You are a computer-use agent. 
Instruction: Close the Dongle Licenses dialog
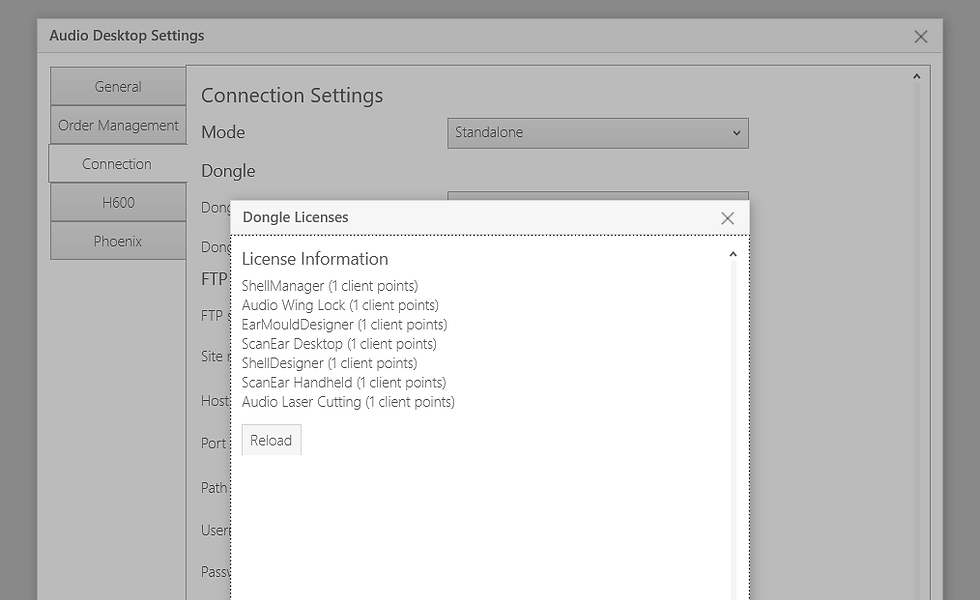[727, 218]
